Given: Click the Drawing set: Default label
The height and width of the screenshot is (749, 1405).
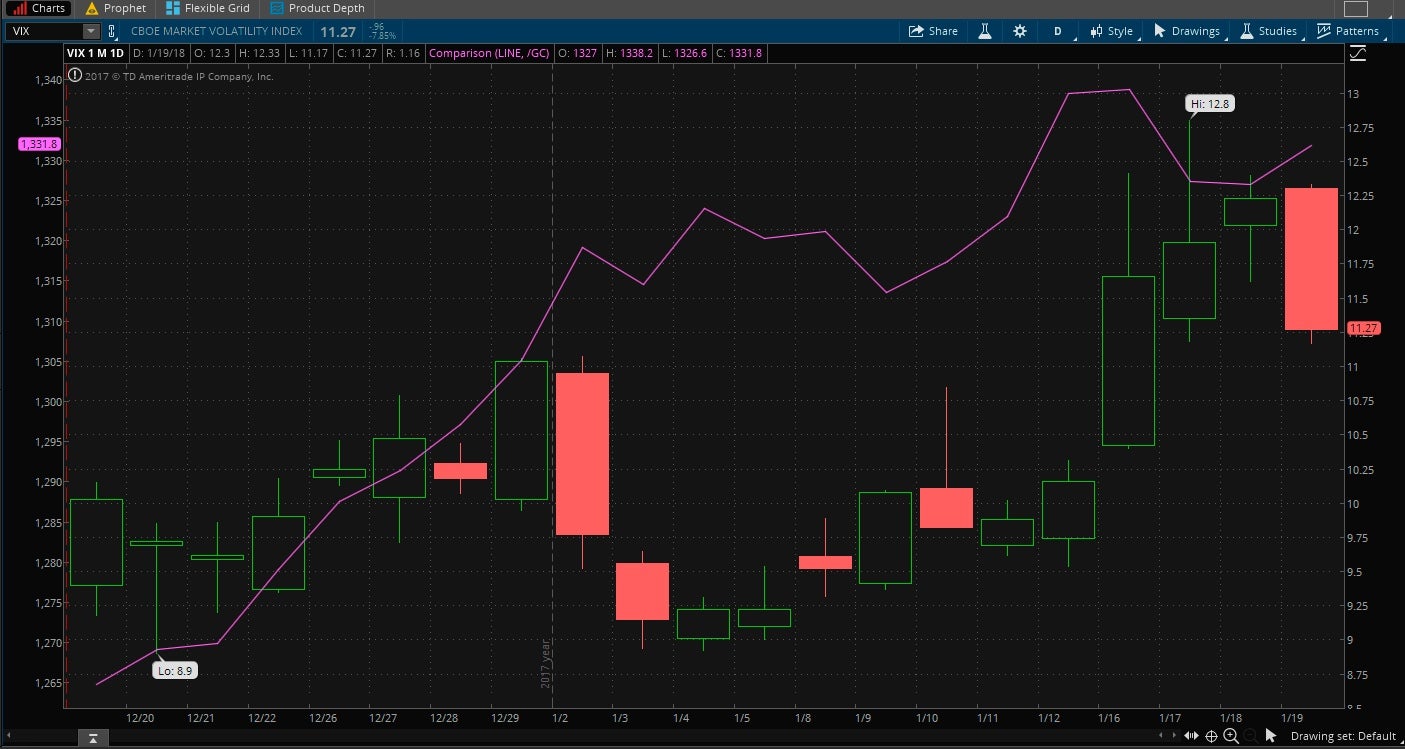Looking at the screenshot, I should pos(1343,736).
